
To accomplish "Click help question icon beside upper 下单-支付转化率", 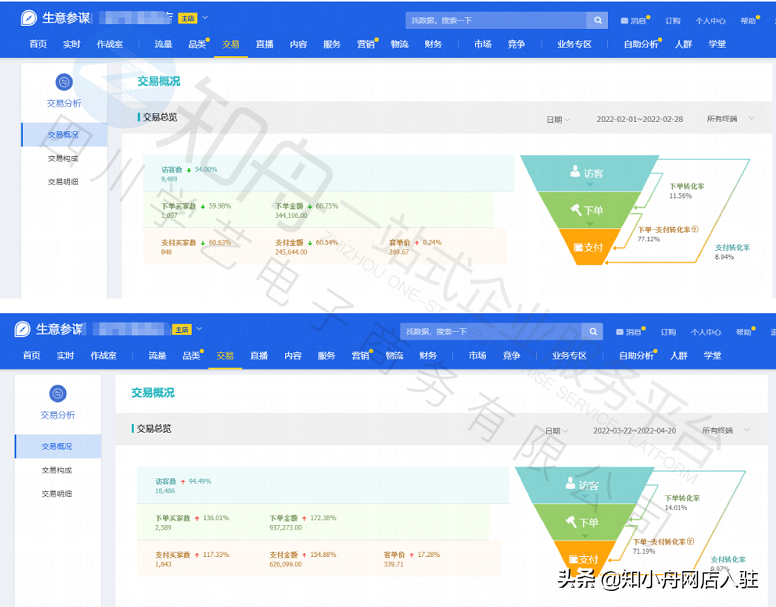I will 695,229.
